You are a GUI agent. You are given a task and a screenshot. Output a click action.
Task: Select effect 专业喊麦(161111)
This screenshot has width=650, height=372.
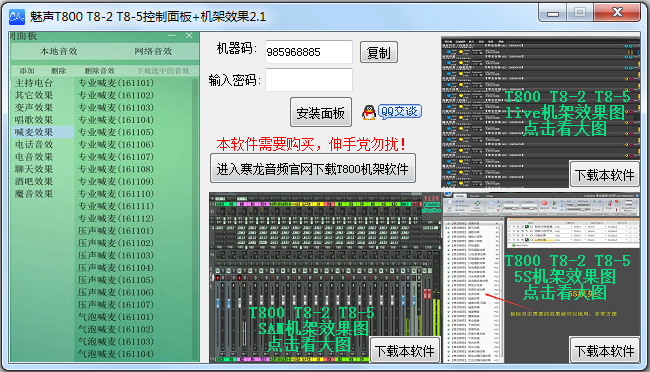(x=116, y=206)
